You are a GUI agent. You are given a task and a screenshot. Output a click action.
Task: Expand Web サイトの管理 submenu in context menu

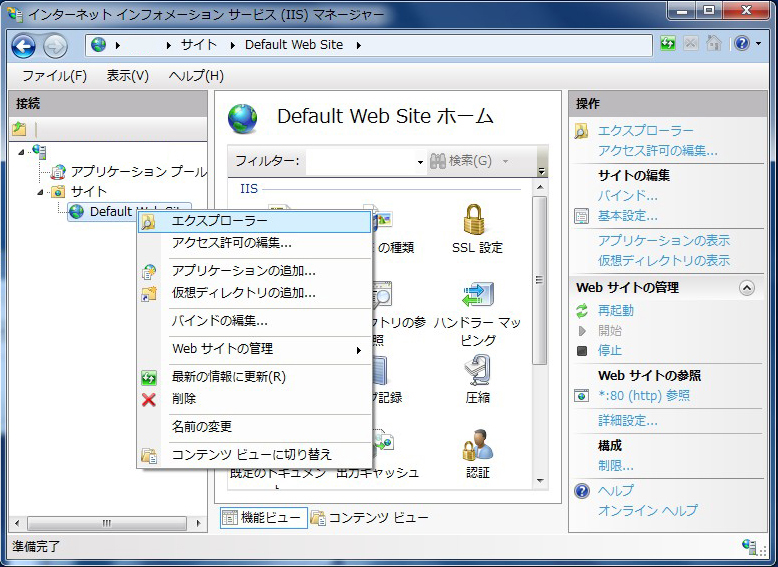[357, 350]
